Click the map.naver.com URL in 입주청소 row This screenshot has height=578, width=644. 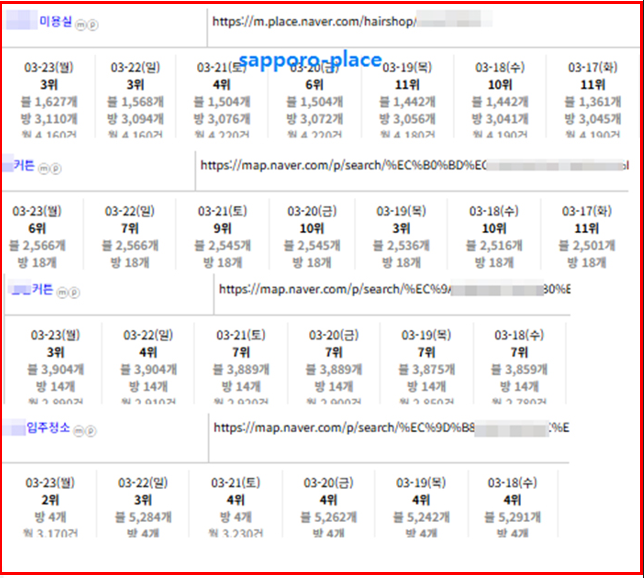(390, 427)
